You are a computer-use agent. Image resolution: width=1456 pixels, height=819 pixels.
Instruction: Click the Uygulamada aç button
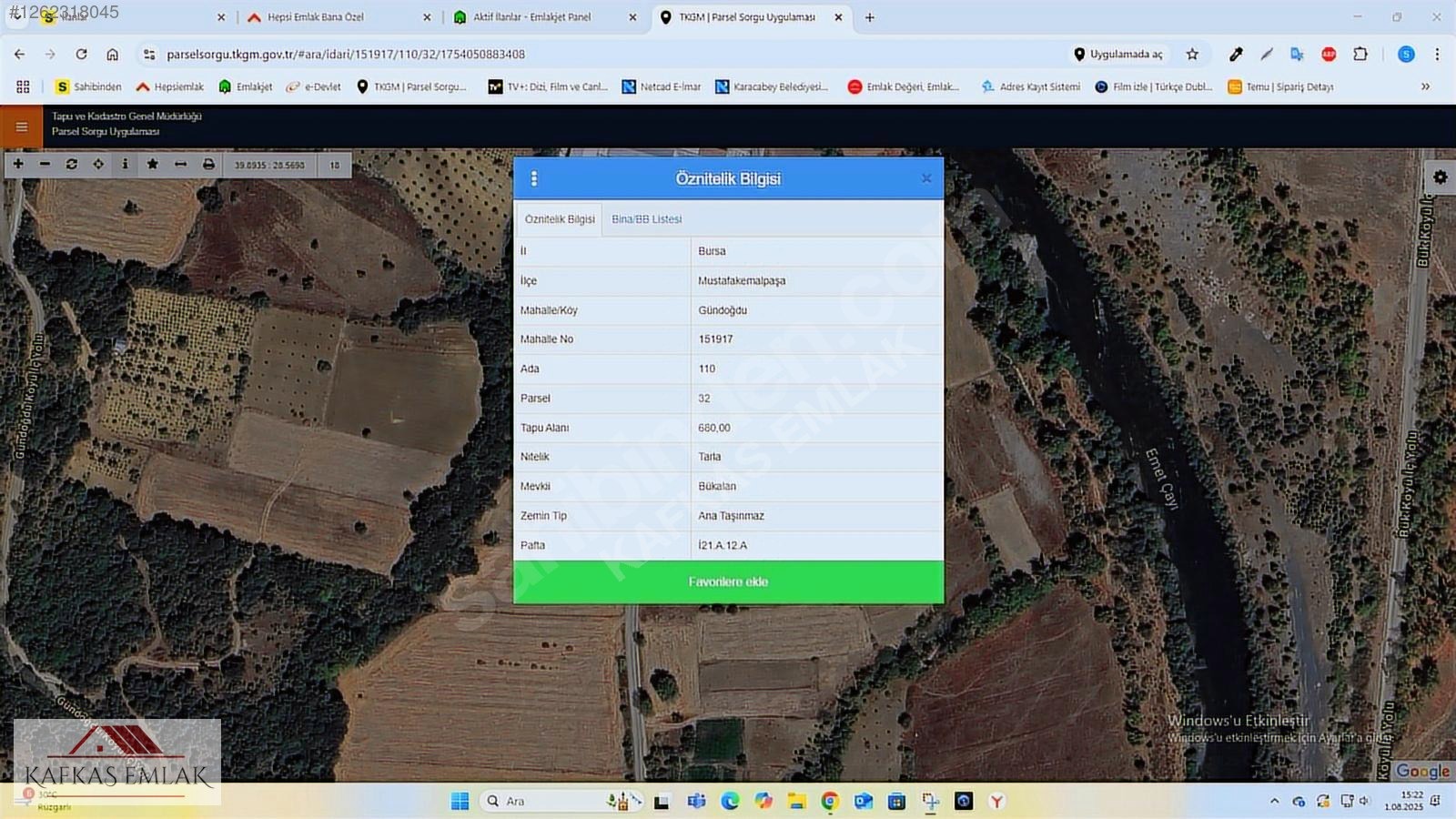point(1118,55)
